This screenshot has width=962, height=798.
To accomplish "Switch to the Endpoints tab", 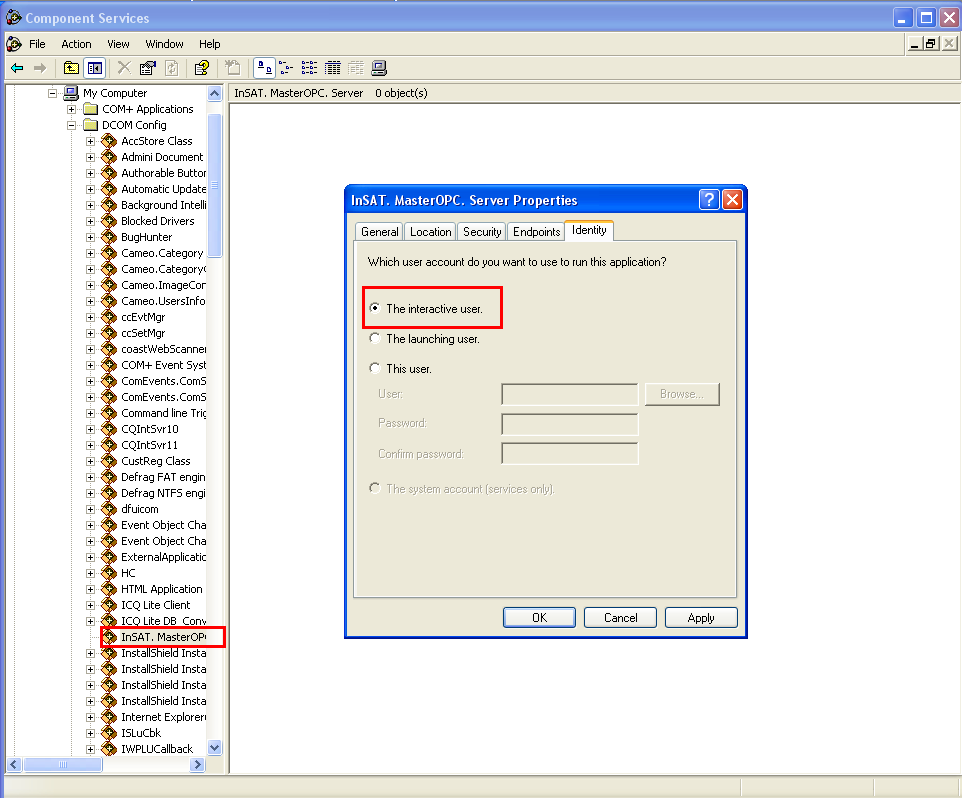I will tap(536, 232).
